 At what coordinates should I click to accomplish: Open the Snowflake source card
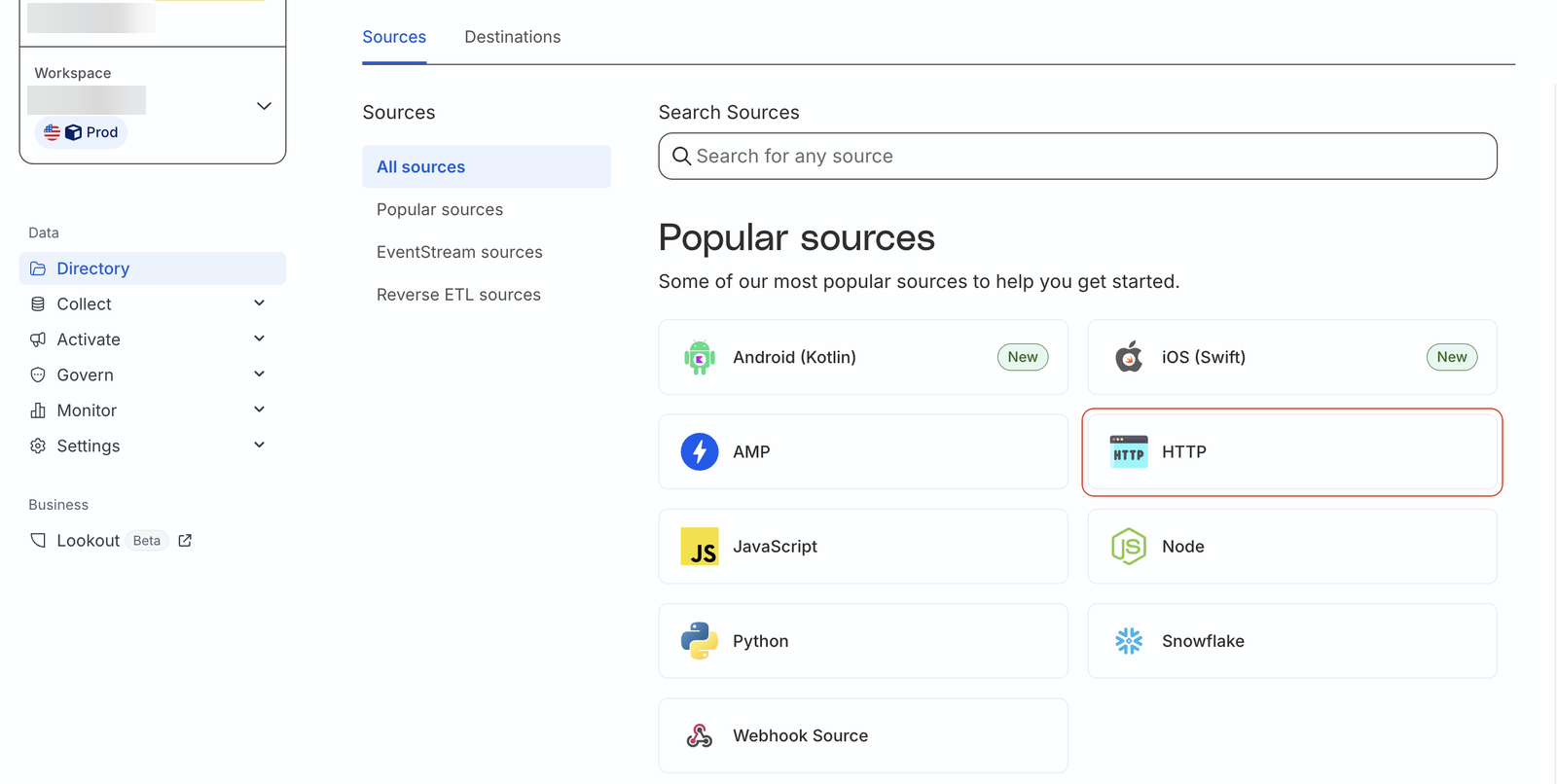pyautogui.click(x=1292, y=641)
